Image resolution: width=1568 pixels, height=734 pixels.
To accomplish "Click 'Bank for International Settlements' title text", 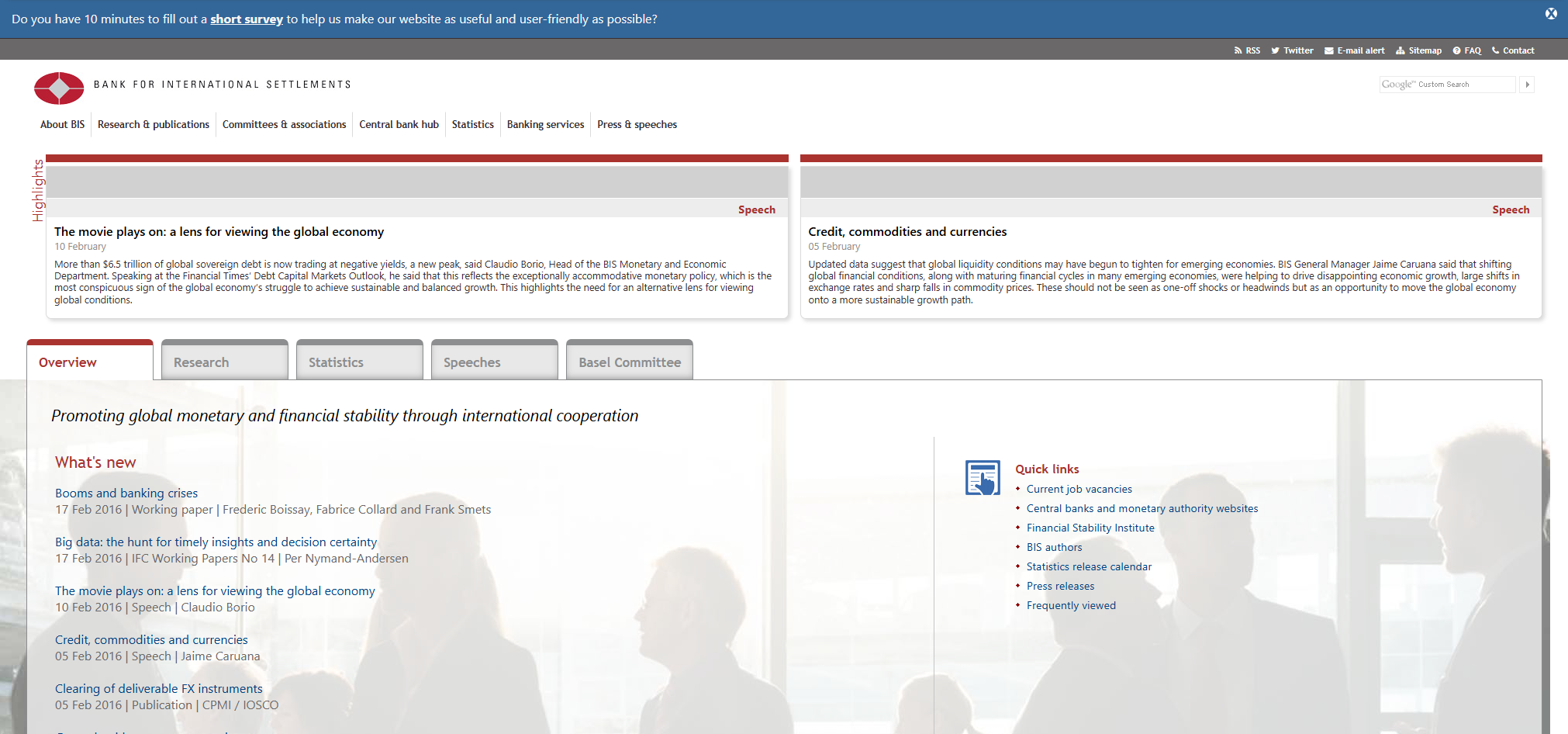I will pos(223,85).
